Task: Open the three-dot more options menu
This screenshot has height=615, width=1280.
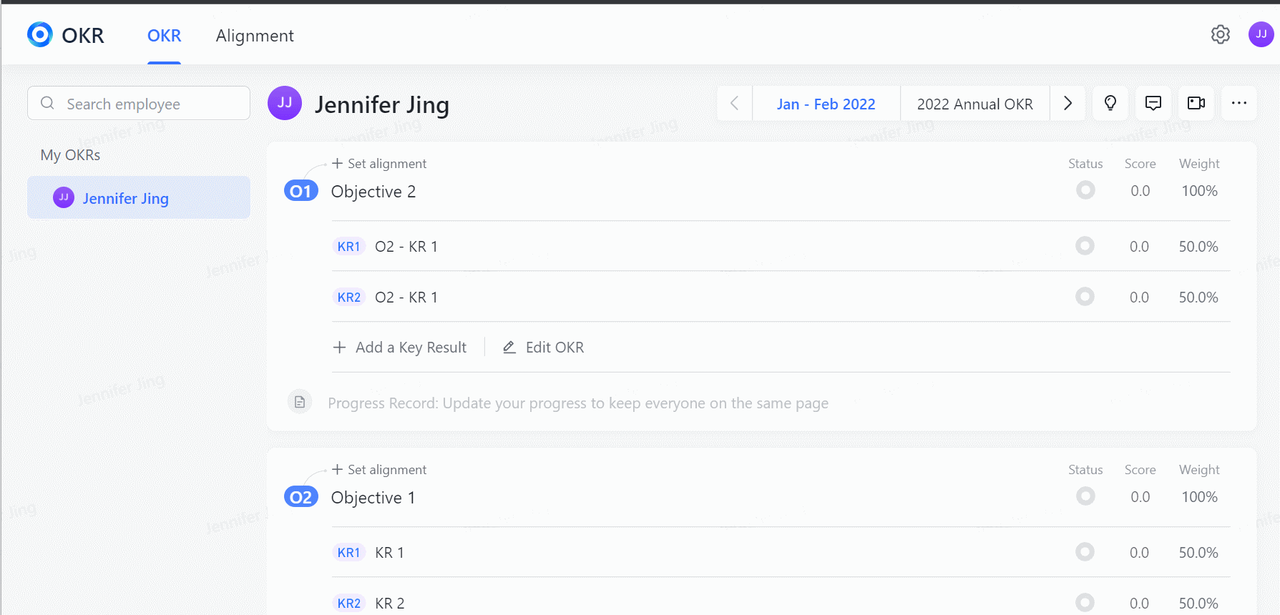Action: point(1239,103)
